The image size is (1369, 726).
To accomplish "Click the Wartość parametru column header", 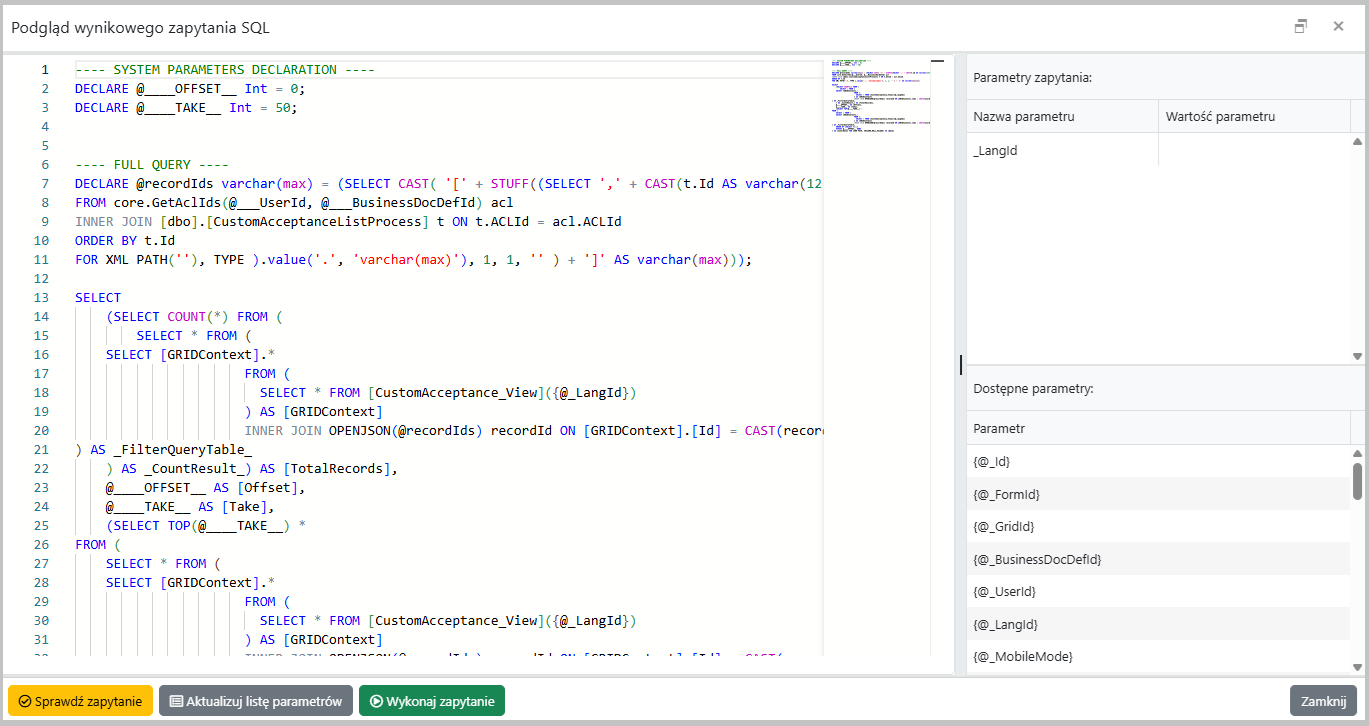I will point(1254,116).
